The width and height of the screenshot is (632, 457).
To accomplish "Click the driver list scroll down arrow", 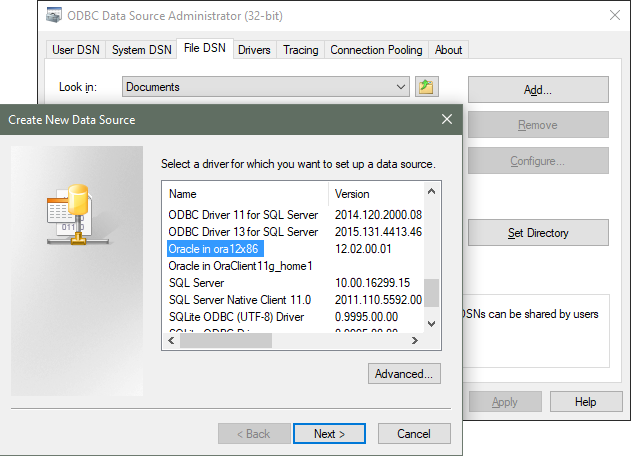I will coord(432,324).
